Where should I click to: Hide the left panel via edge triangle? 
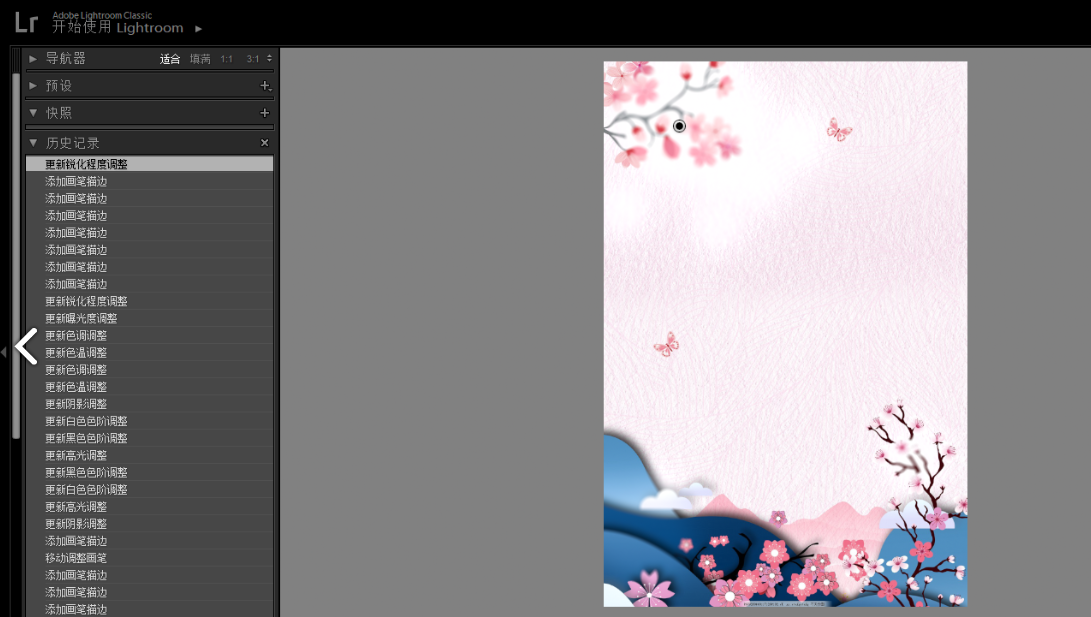point(4,352)
